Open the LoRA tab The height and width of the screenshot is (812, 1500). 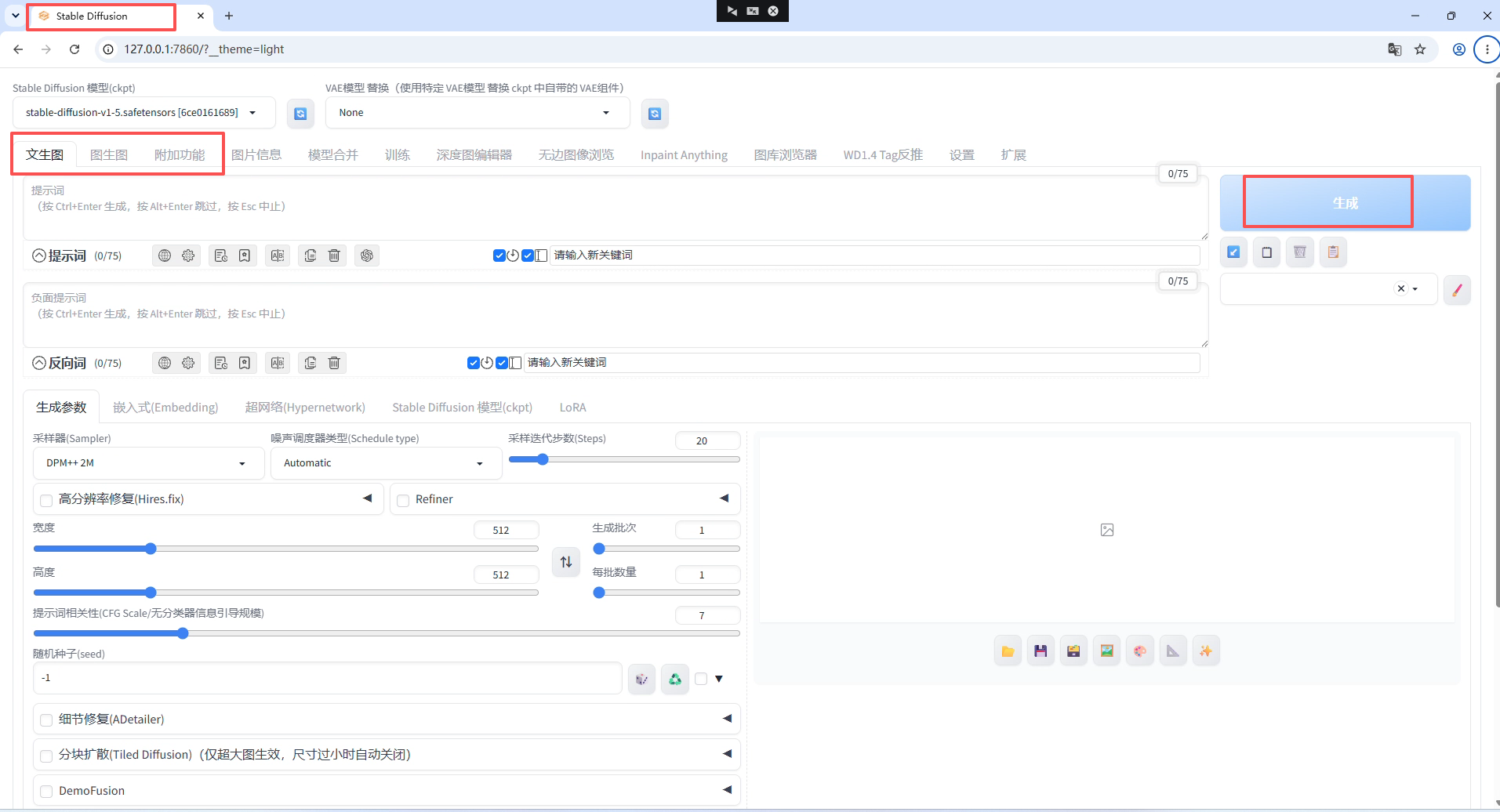572,408
